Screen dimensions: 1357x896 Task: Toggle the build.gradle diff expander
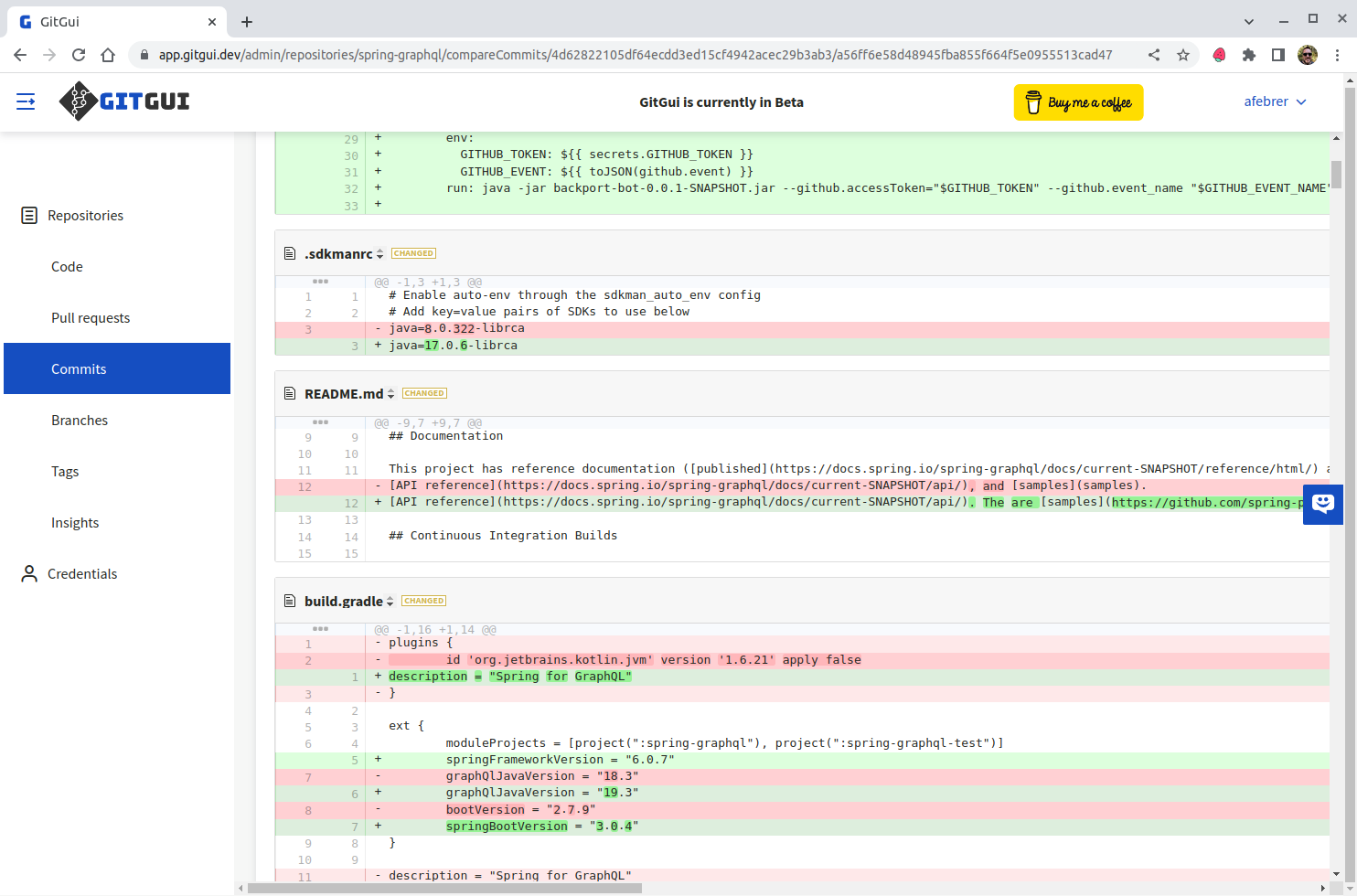point(390,602)
